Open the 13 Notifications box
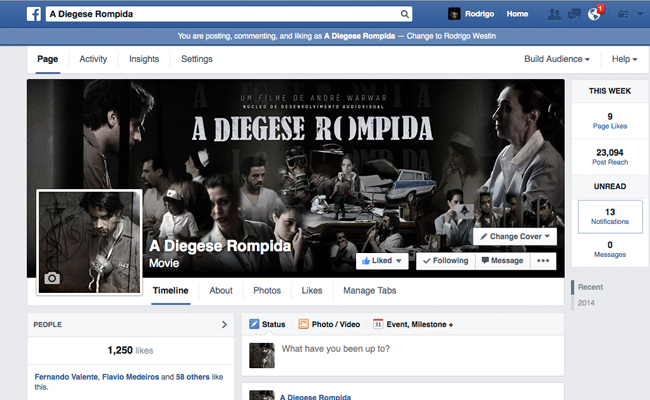Image resolution: width=650 pixels, height=400 pixels. tap(610, 216)
